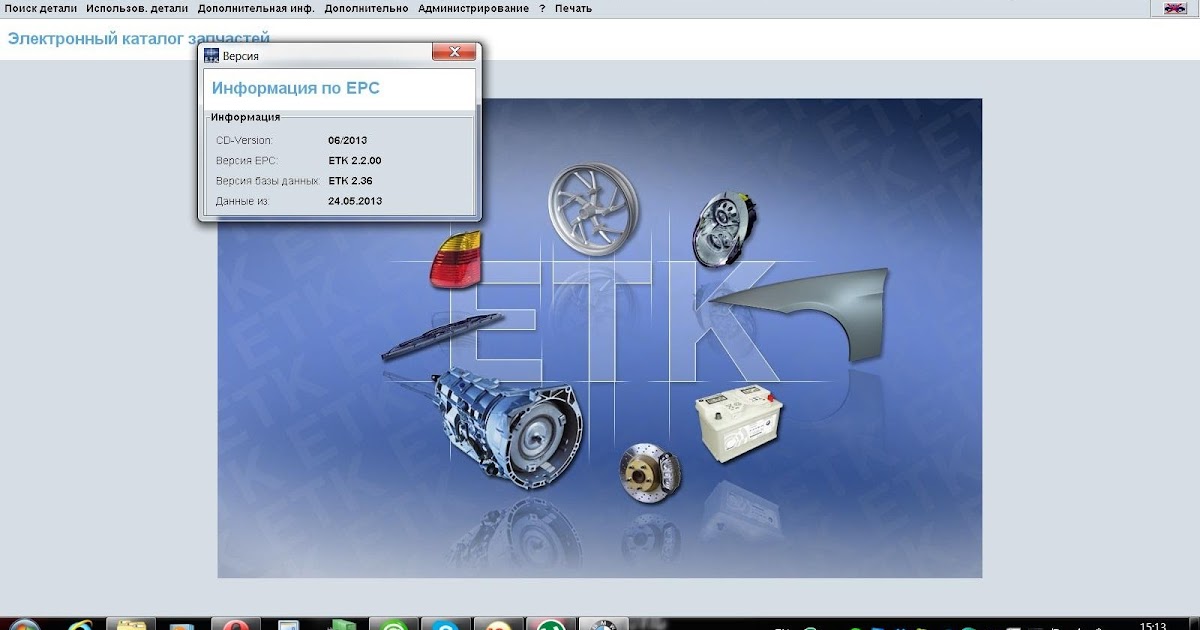1200x630 pixels.
Task: Click the Данные из: label
Action: [243, 201]
